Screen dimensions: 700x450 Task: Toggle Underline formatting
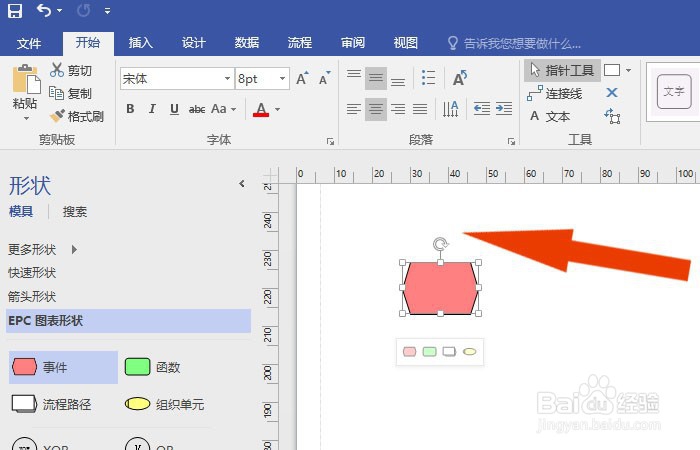pos(175,109)
